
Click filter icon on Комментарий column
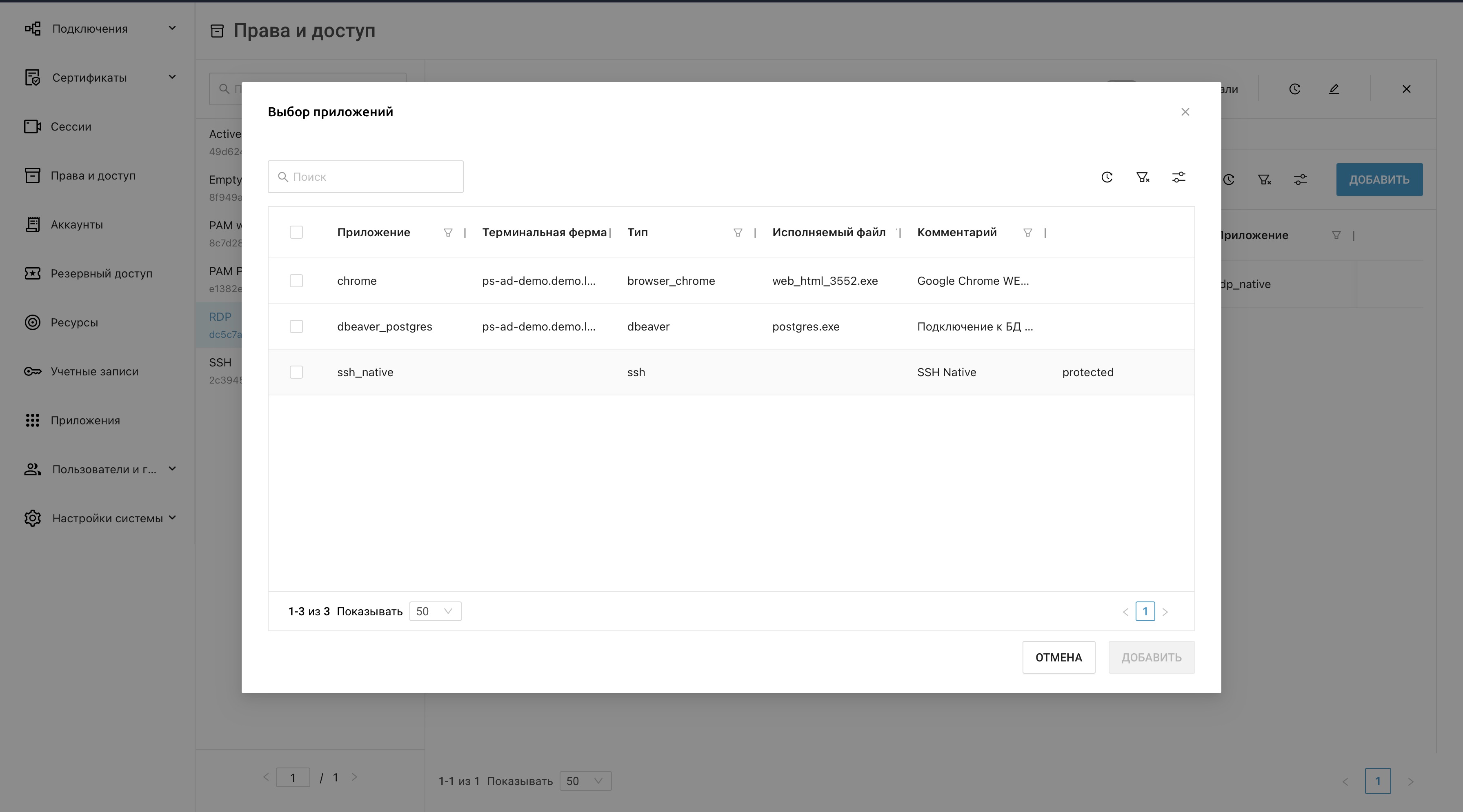pos(1027,232)
